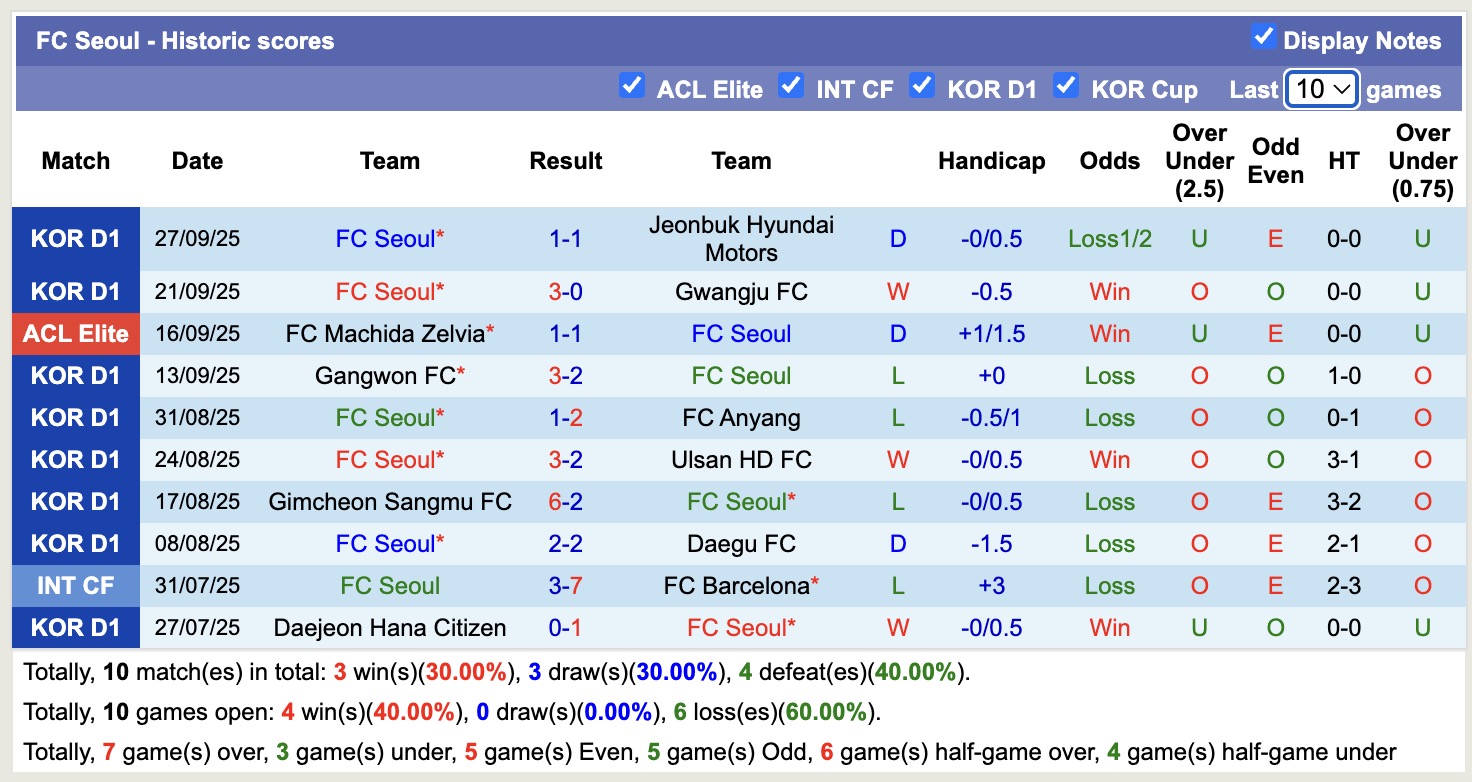Screen dimensions: 1472x782
Task: Click the Date column header
Action: pyautogui.click(x=196, y=160)
